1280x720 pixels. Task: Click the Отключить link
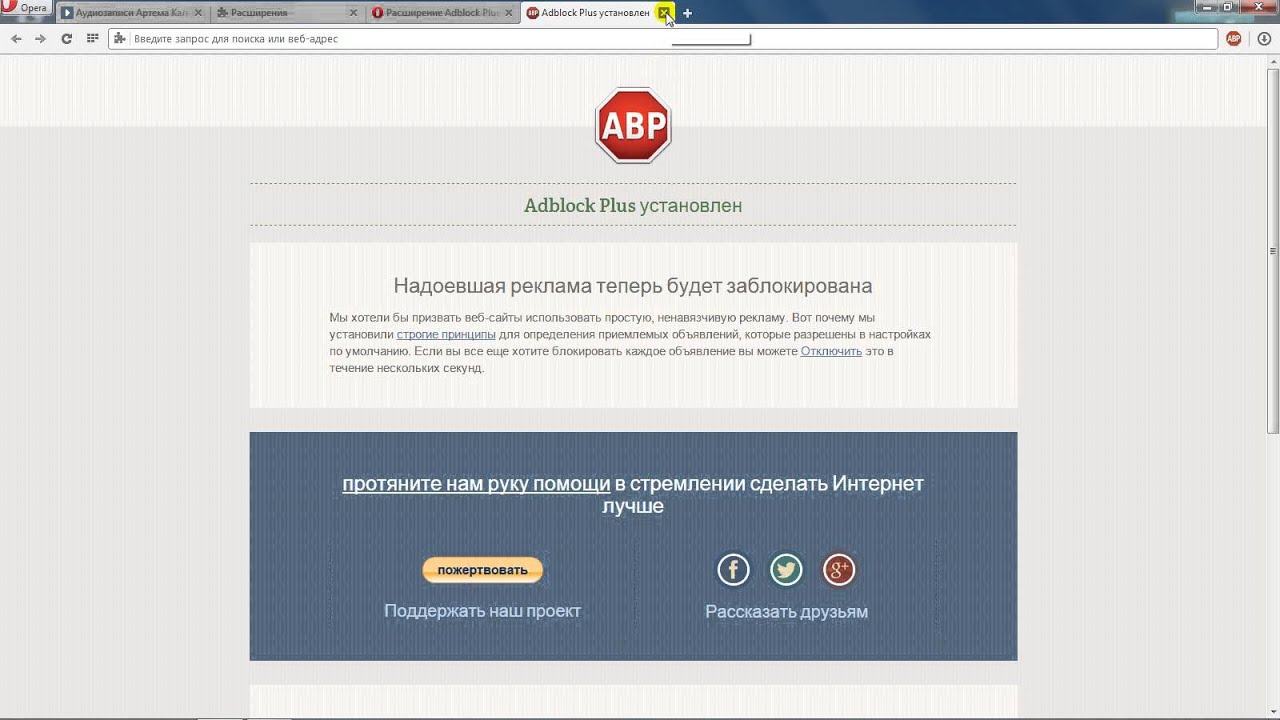[831, 352]
